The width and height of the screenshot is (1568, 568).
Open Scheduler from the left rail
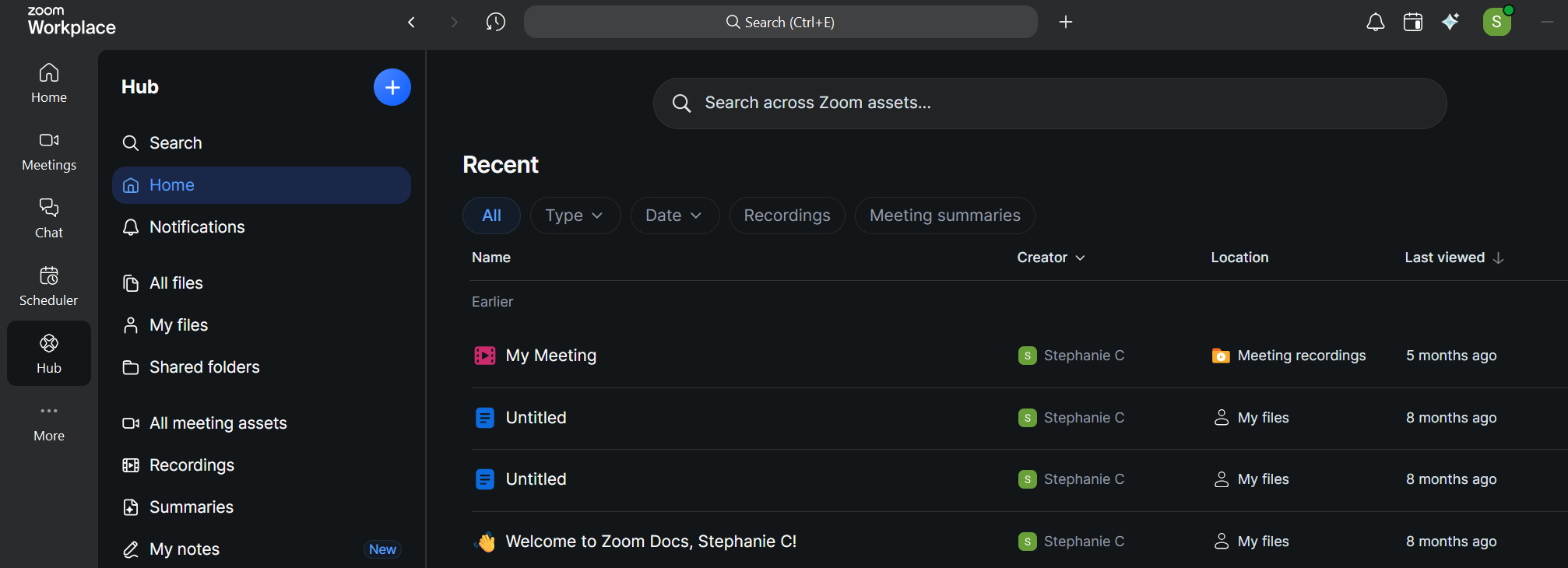[49, 286]
